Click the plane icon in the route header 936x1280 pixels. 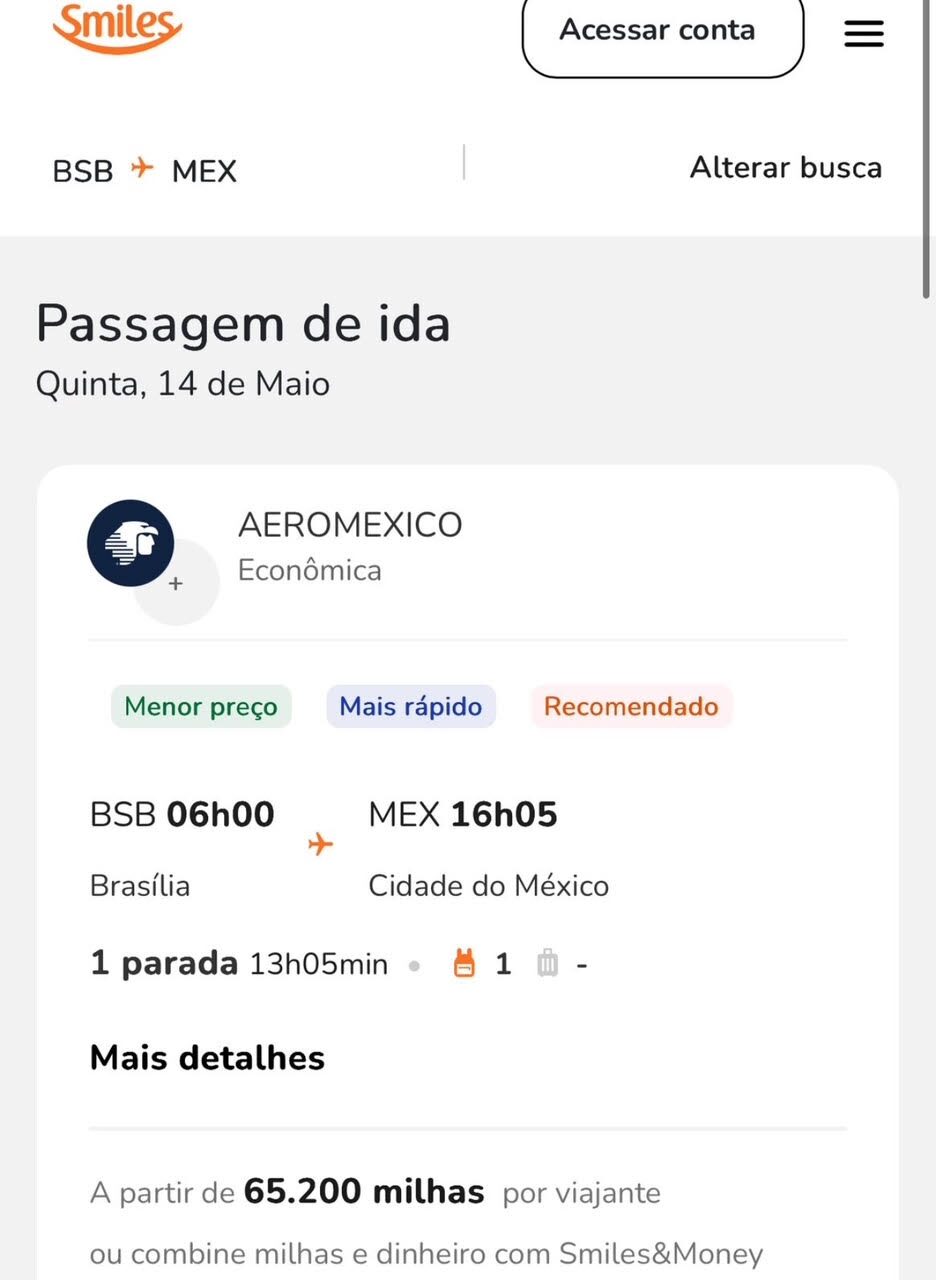point(143,168)
